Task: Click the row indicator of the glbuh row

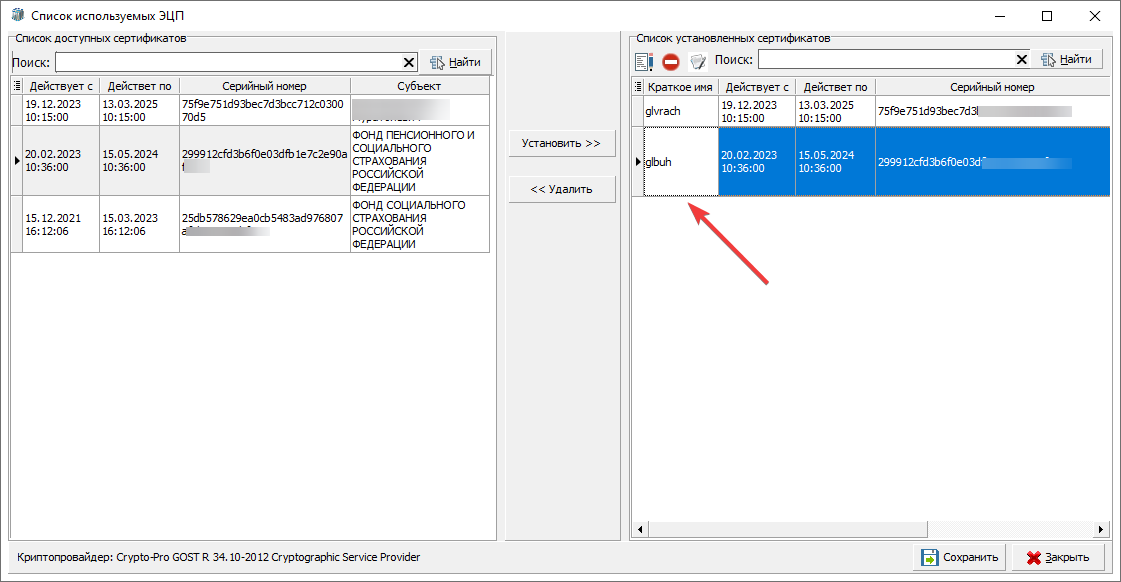Action: point(638,162)
